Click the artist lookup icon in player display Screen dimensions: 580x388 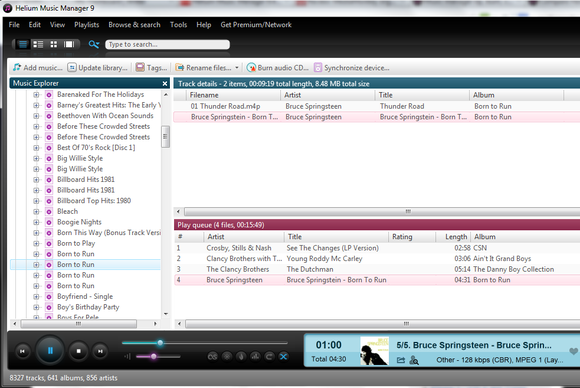414,360
